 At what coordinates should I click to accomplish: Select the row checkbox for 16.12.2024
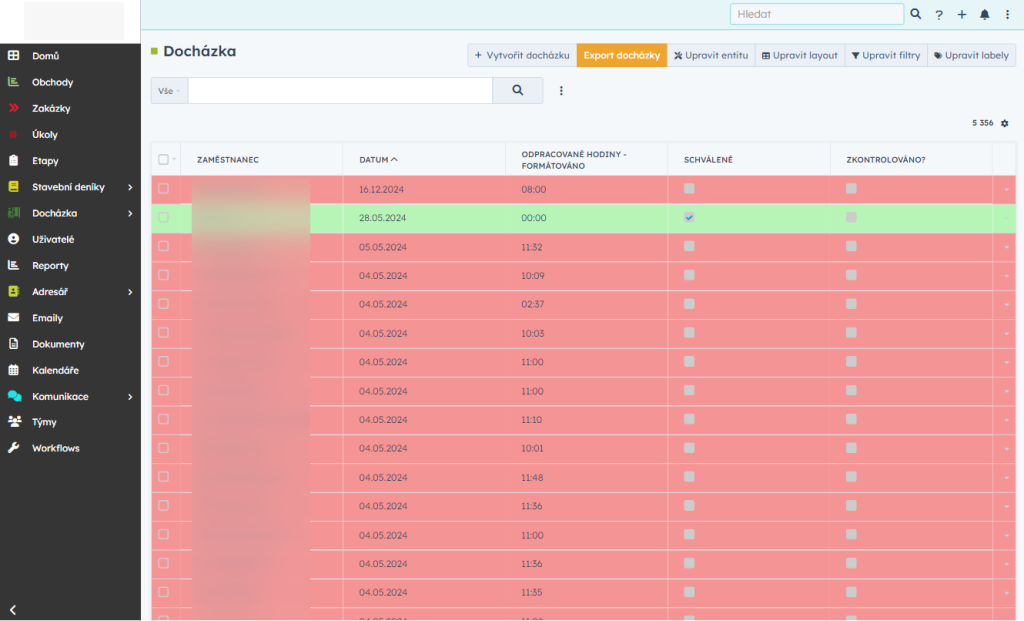(164, 188)
